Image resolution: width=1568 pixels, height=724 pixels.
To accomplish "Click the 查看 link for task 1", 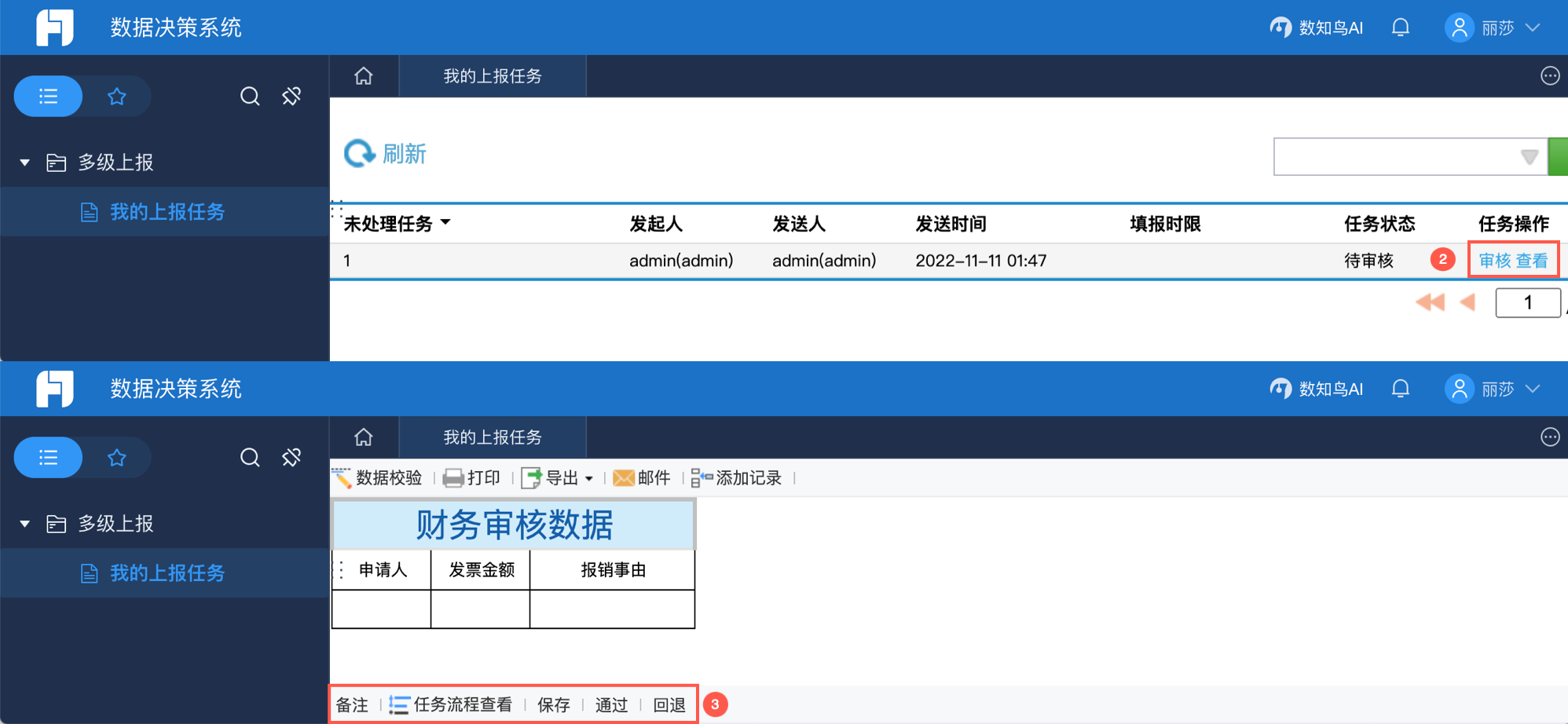I will click(1532, 261).
